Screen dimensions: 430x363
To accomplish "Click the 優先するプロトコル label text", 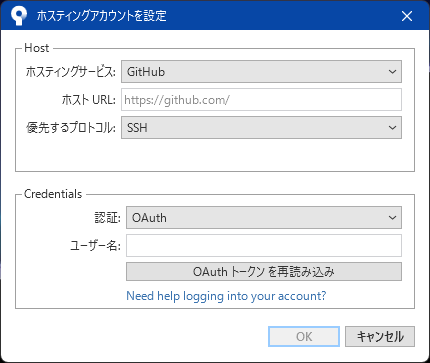I will [71, 128].
